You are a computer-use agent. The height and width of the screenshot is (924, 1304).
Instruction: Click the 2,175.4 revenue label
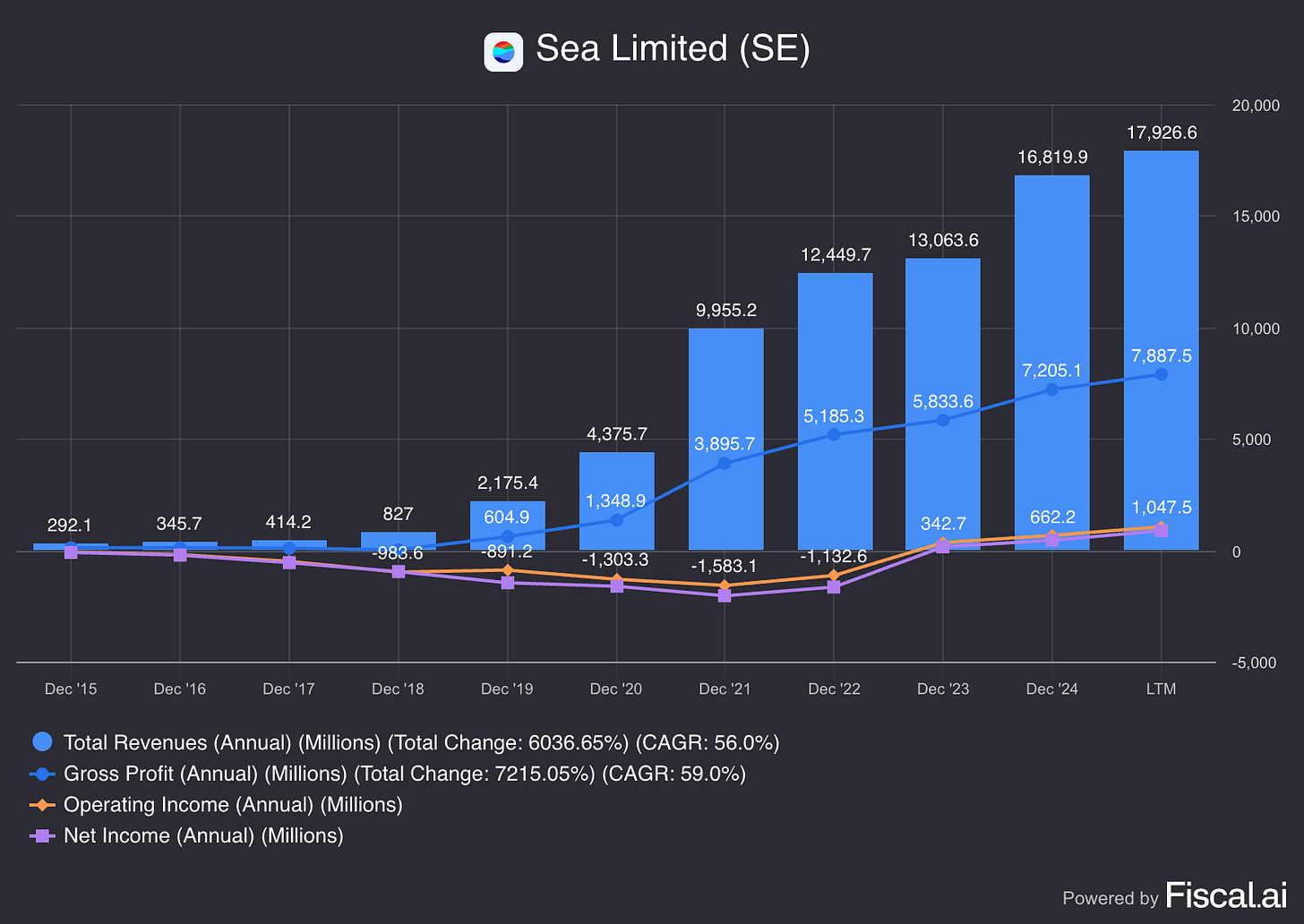coord(508,483)
